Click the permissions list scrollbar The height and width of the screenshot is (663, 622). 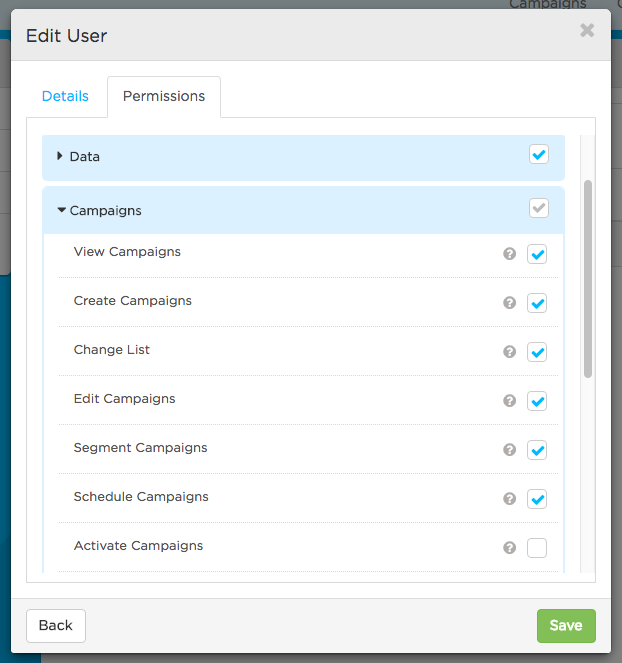(588, 279)
